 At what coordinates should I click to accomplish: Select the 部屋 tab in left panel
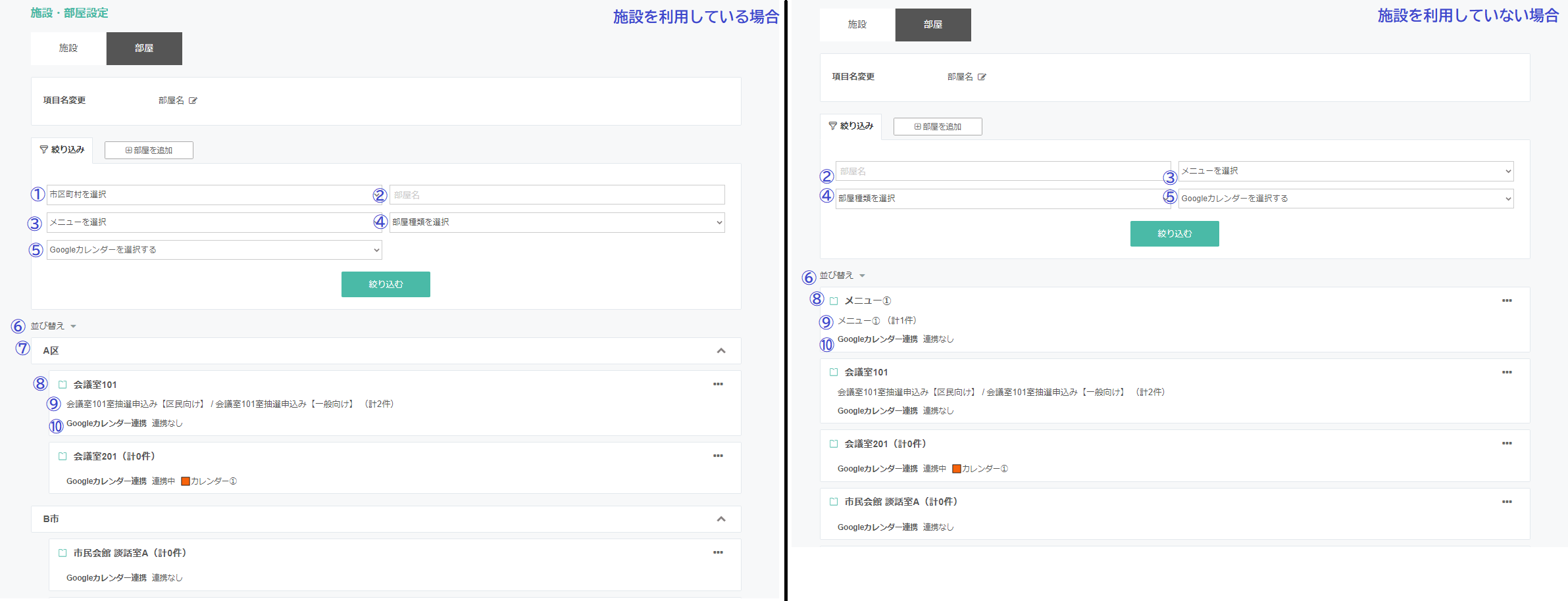(144, 49)
